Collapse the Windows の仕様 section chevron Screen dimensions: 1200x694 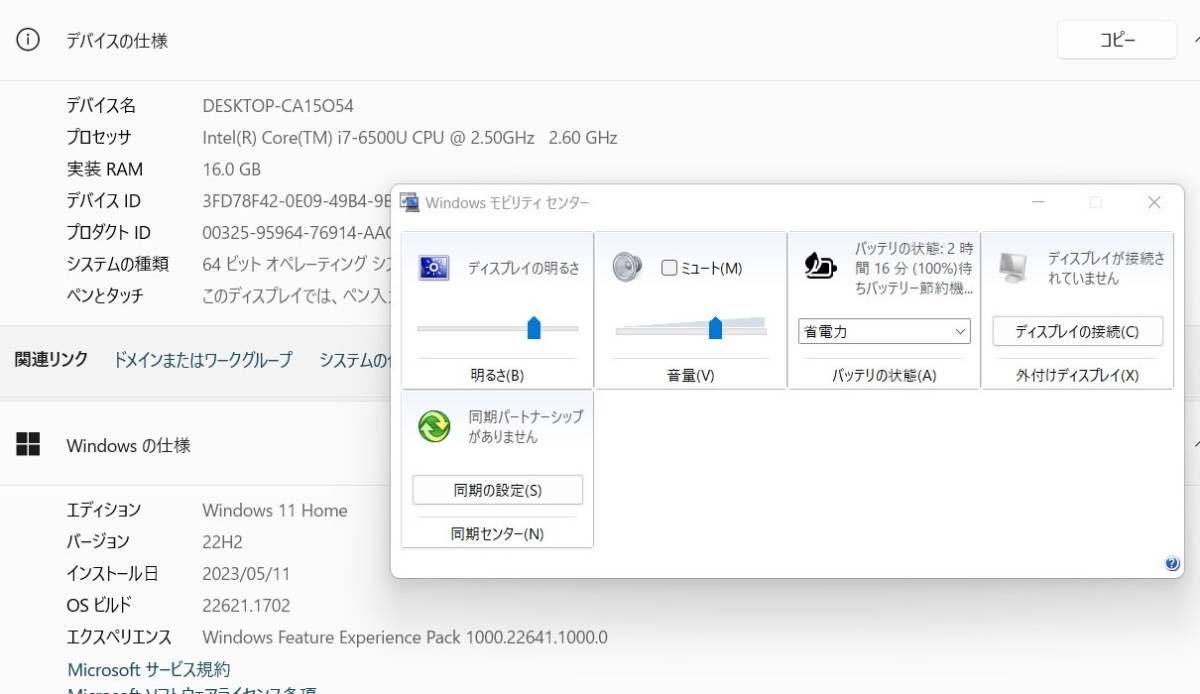pos(1195,445)
